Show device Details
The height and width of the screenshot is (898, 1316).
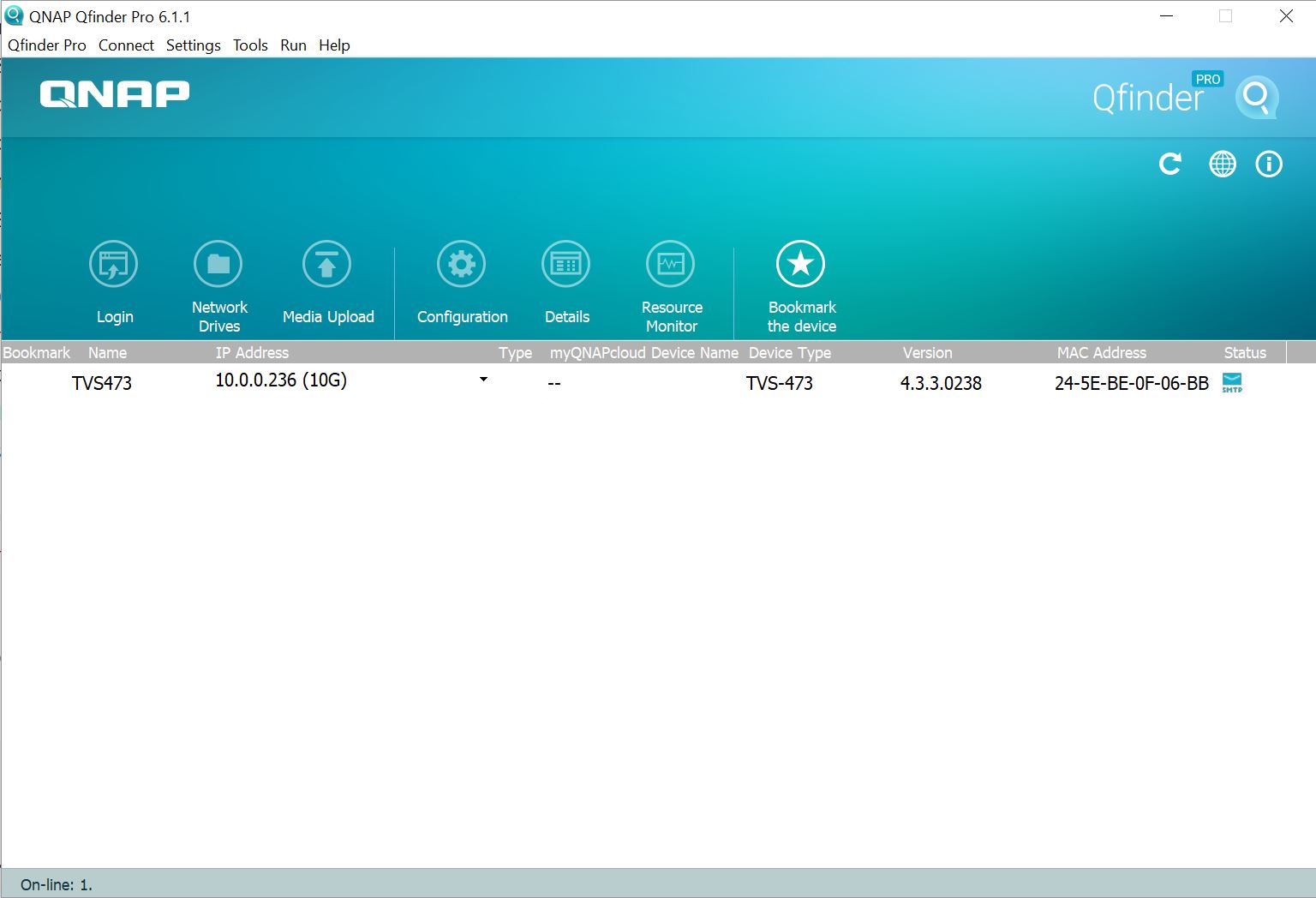click(x=566, y=265)
